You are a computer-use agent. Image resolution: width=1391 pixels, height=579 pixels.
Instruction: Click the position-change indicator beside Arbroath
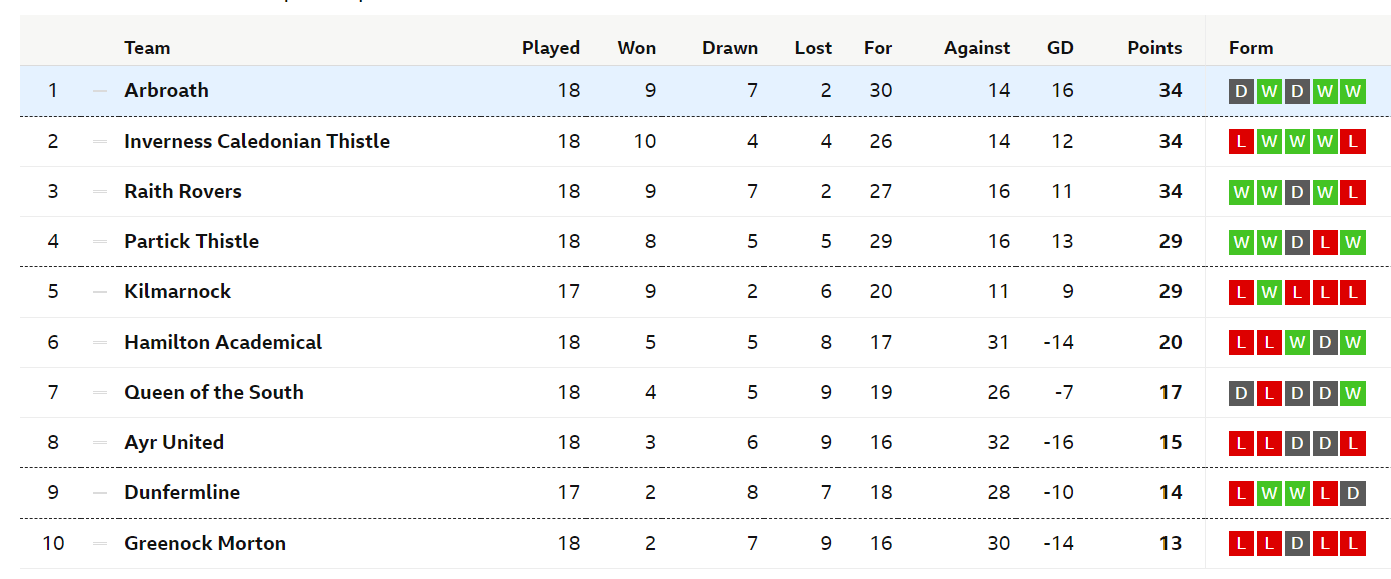coord(100,91)
